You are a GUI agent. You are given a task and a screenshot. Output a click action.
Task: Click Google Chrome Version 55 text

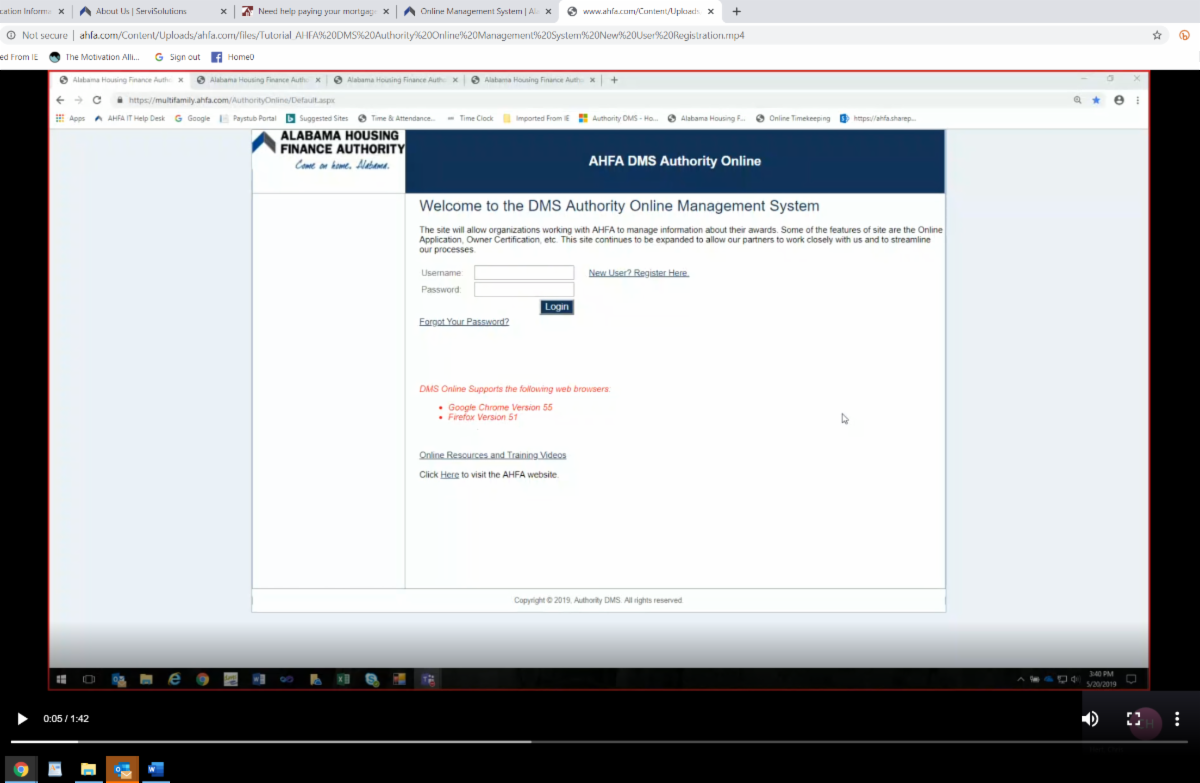tap(500, 407)
